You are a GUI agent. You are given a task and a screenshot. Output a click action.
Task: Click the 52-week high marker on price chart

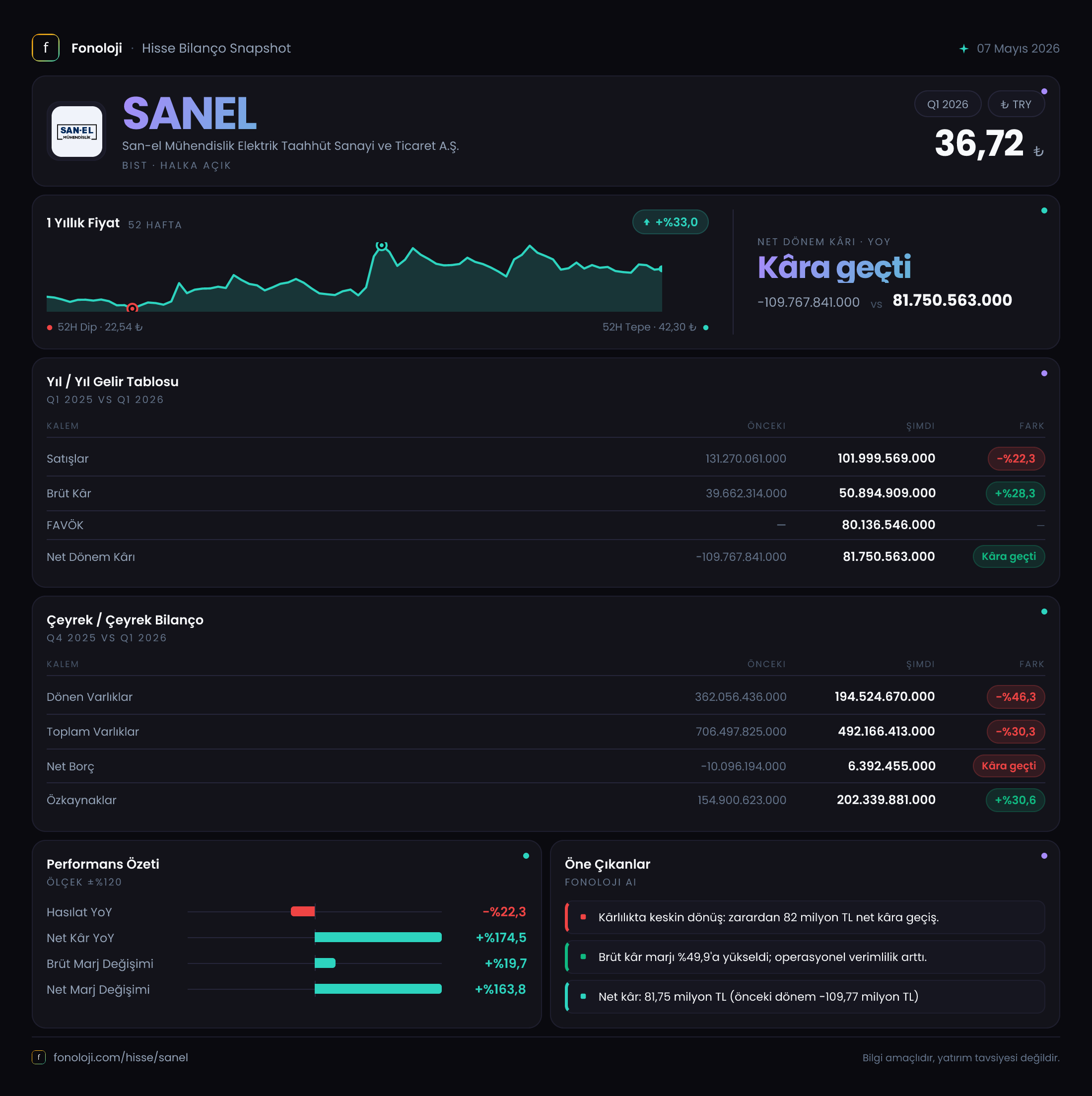pyautogui.click(x=382, y=245)
